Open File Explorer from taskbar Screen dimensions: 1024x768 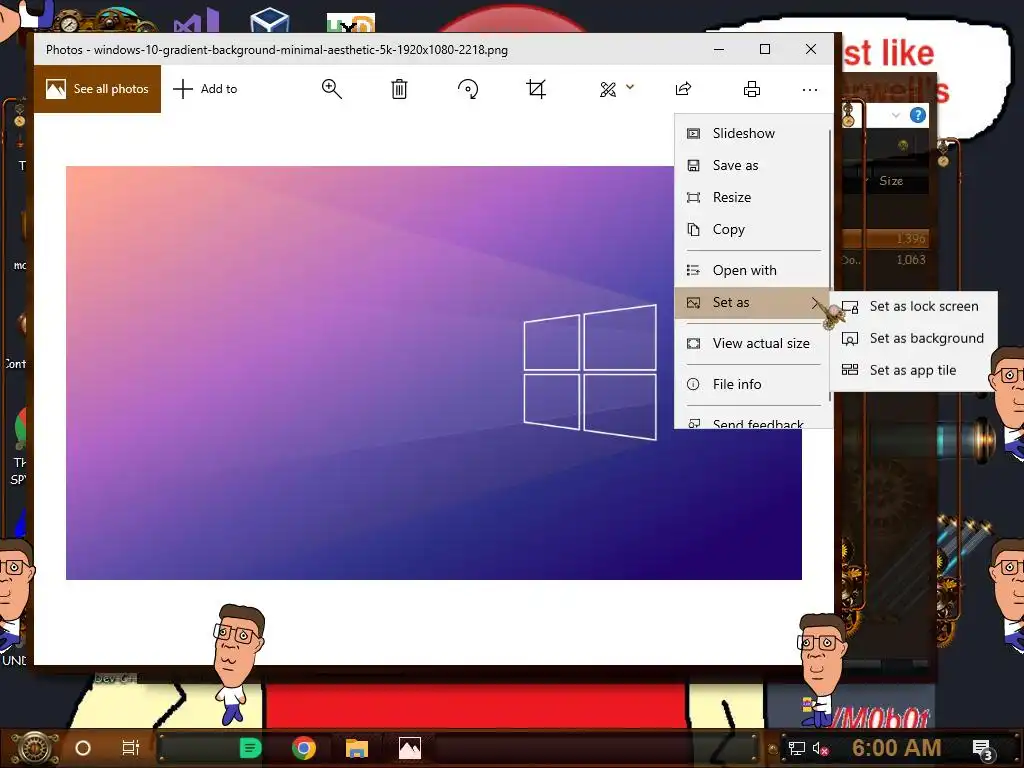[357, 748]
